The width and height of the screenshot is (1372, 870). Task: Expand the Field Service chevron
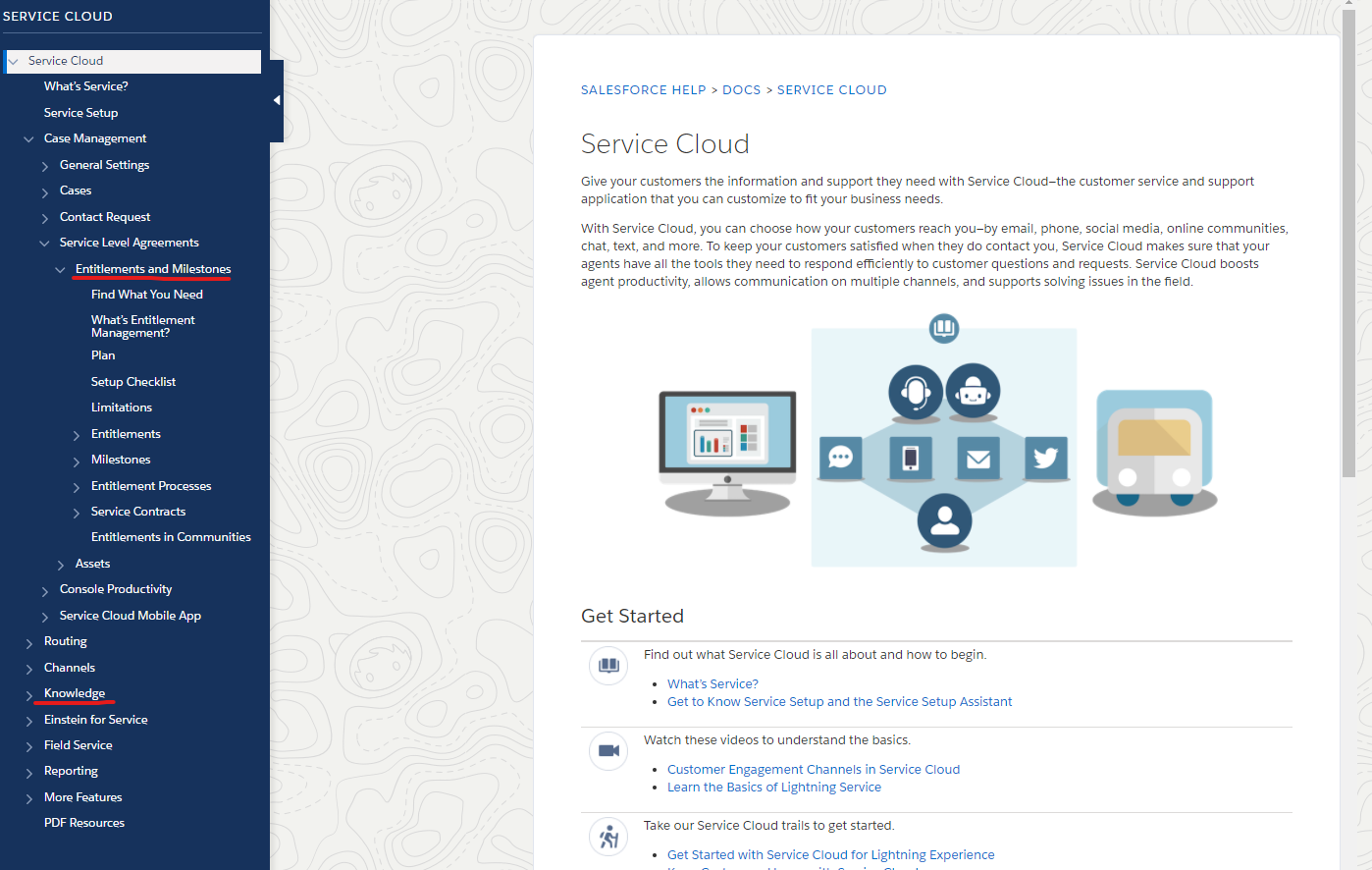(x=29, y=746)
